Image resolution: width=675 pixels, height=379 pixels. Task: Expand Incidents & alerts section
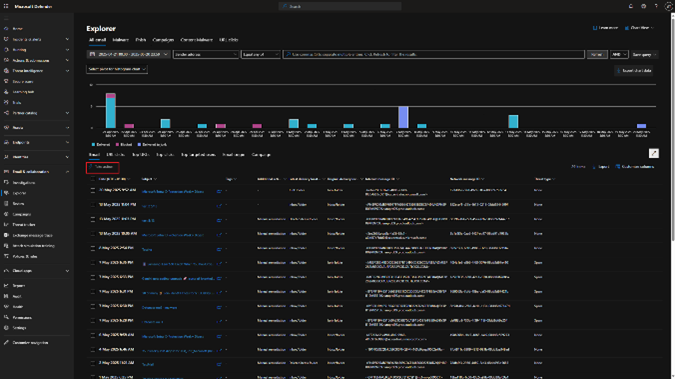[67, 39]
